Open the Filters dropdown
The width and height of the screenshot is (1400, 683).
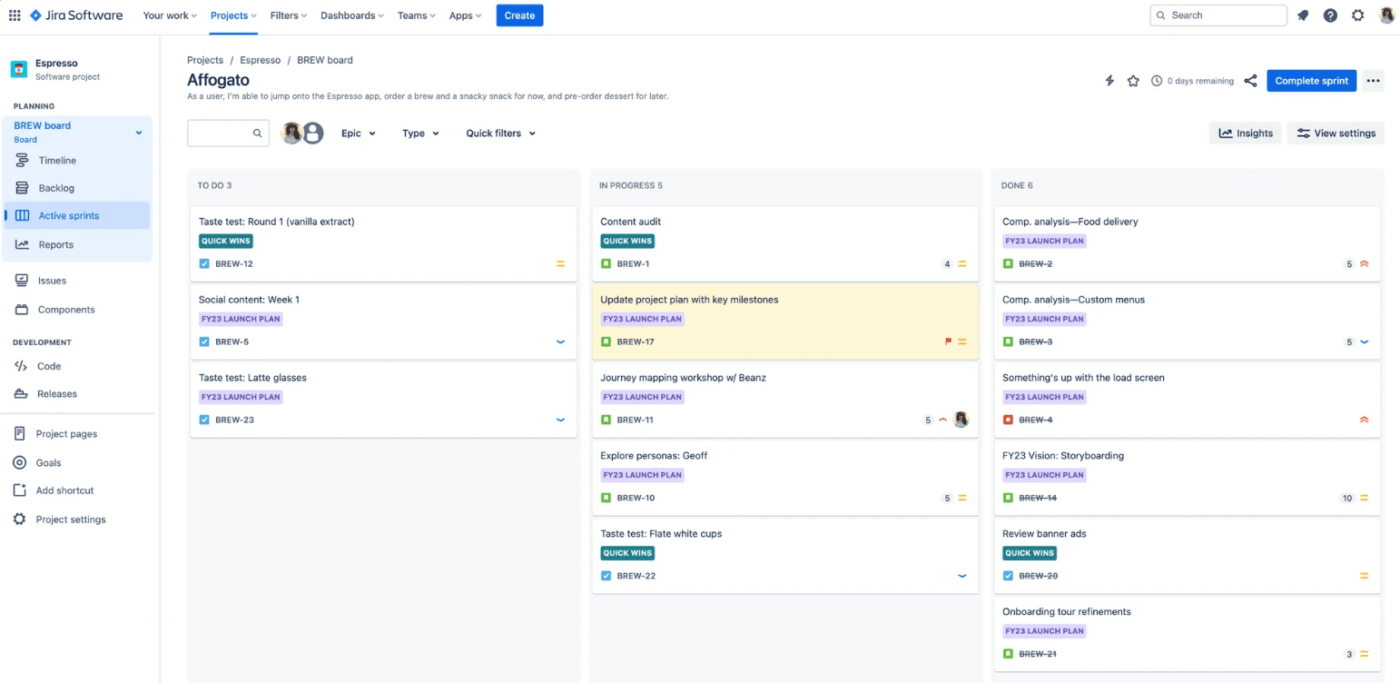[288, 15]
